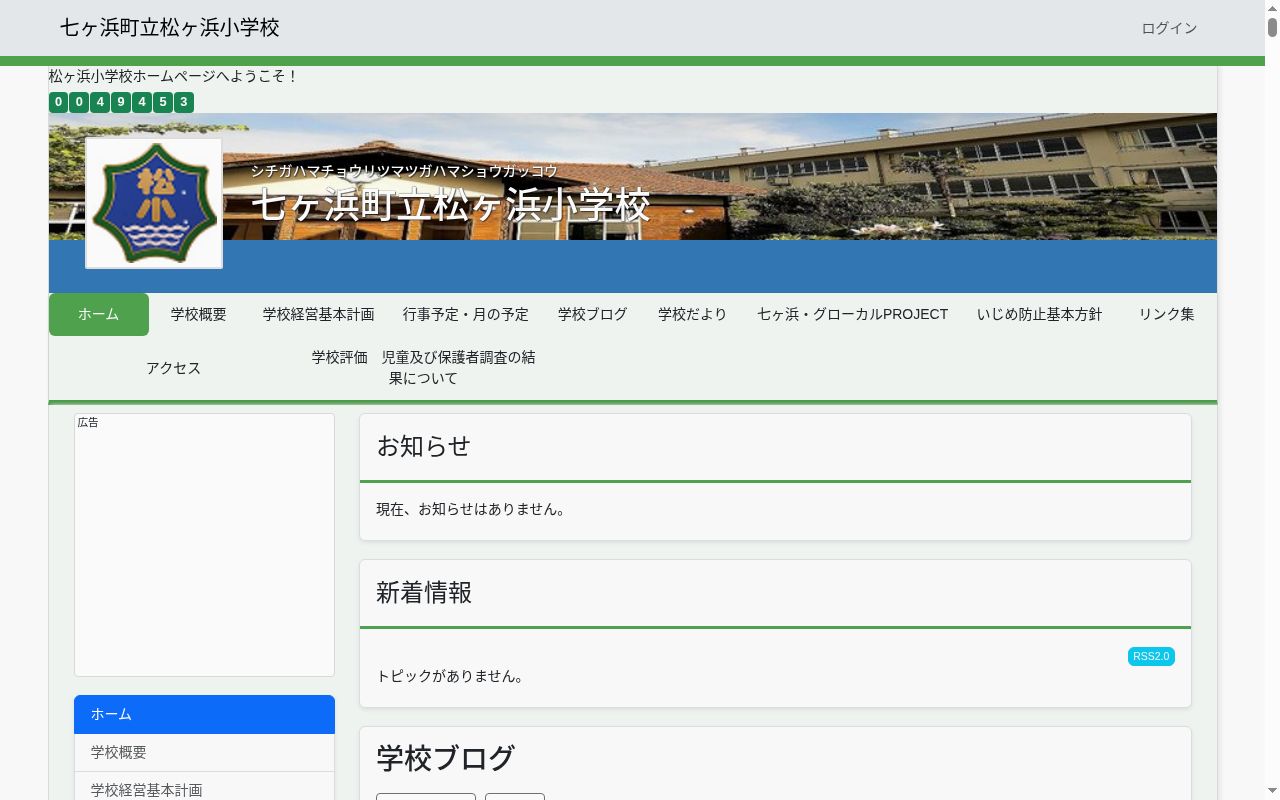The width and height of the screenshot is (1280, 800).
Task: Go to 行事予定・月の予定 menu item
Action: (x=466, y=314)
